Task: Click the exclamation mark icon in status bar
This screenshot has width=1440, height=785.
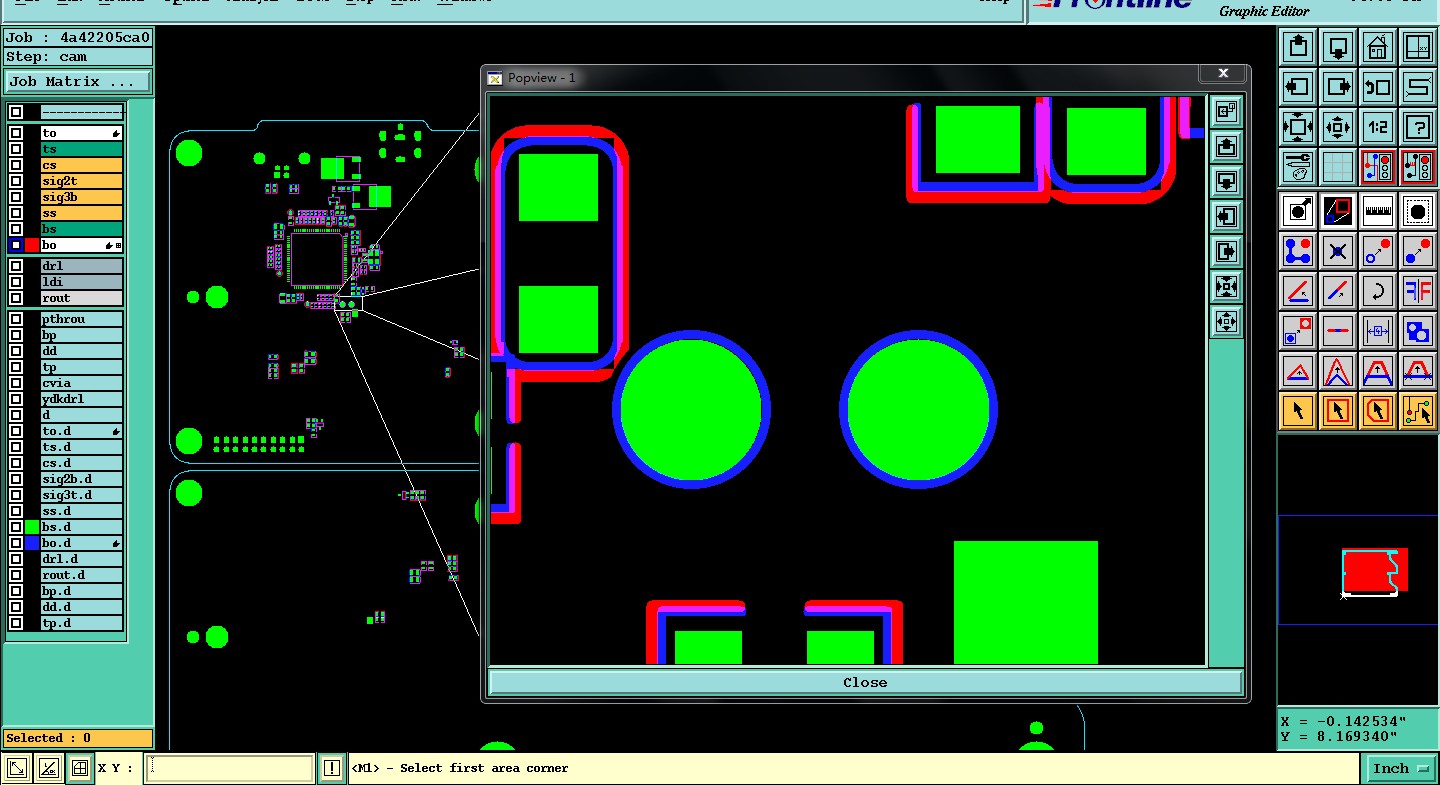Action: point(332,768)
